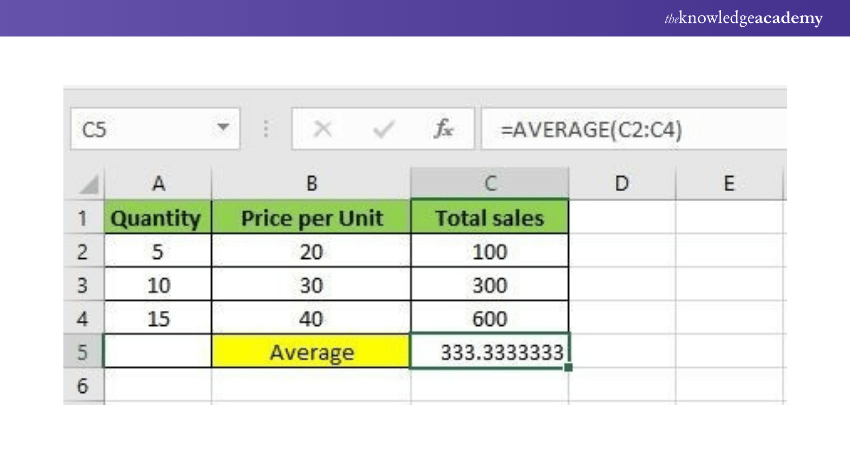Click The Knowledge Academy logo
Screen dimensions: 850x450
(743, 18)
